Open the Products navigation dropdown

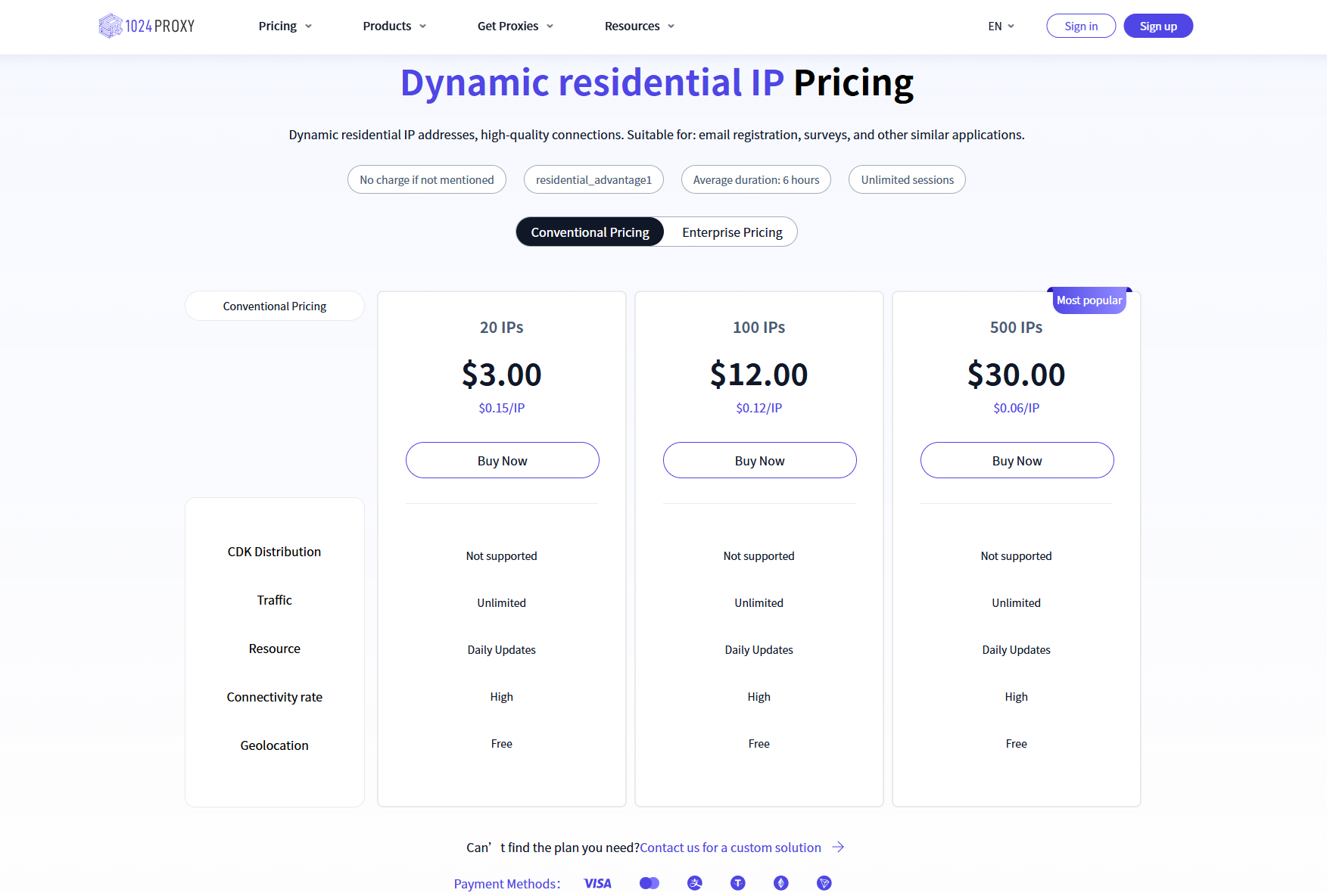click(x=394, y=26)
